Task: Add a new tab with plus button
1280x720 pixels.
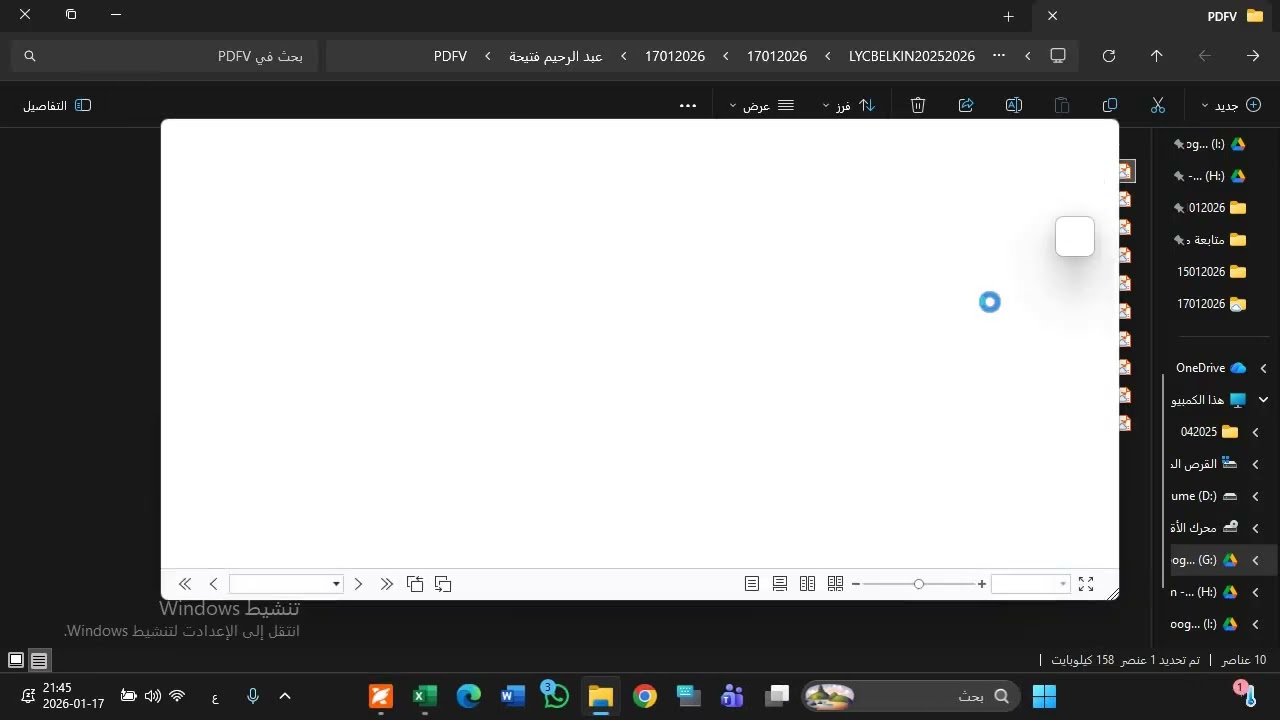Action: click(1009, 16)
